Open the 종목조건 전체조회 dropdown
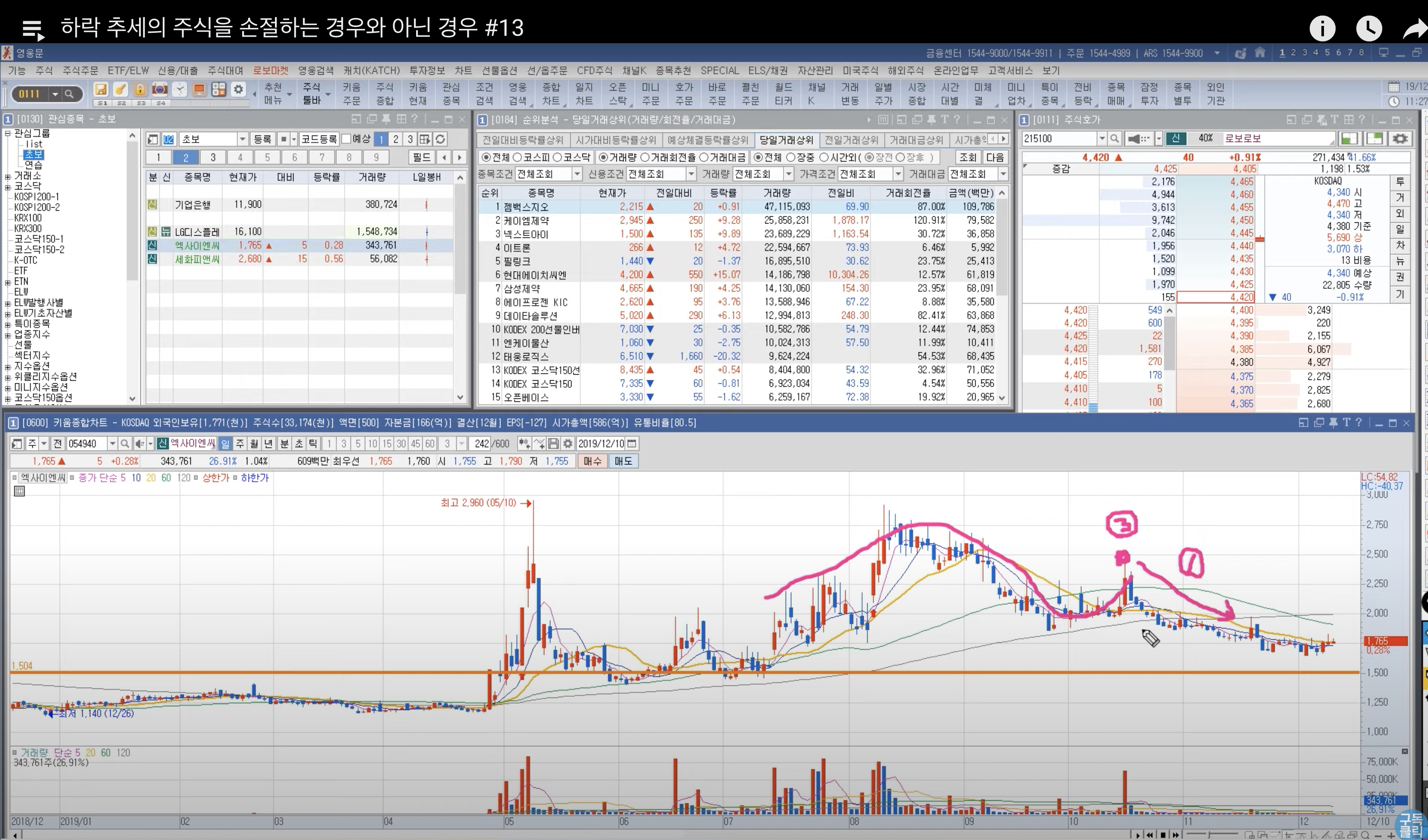The width and height of the screenshot is (1428, 840). [577, 174]
